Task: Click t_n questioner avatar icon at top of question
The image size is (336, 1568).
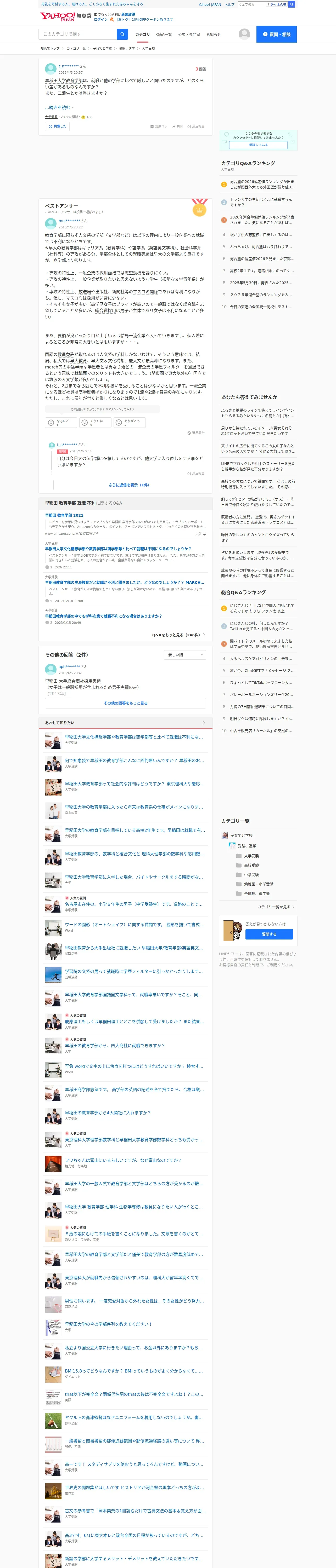Action: point(51,69)
